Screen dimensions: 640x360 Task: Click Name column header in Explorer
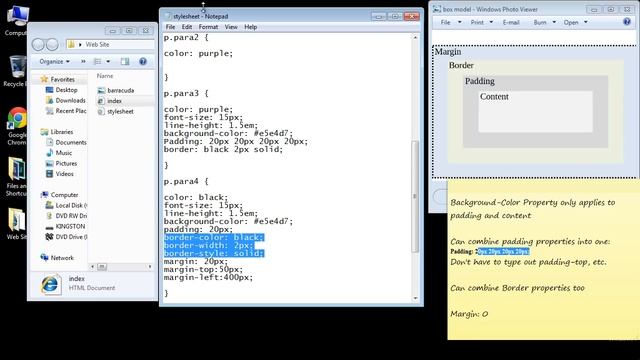point(105,76)
